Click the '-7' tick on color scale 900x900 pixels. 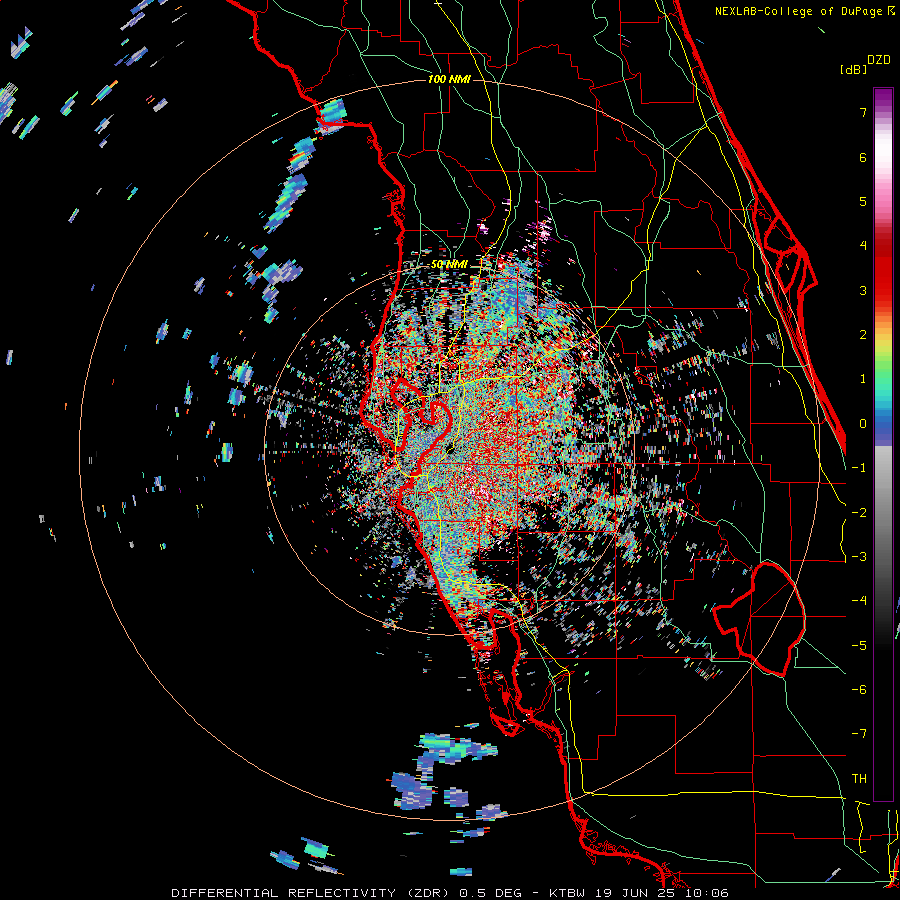859,734
